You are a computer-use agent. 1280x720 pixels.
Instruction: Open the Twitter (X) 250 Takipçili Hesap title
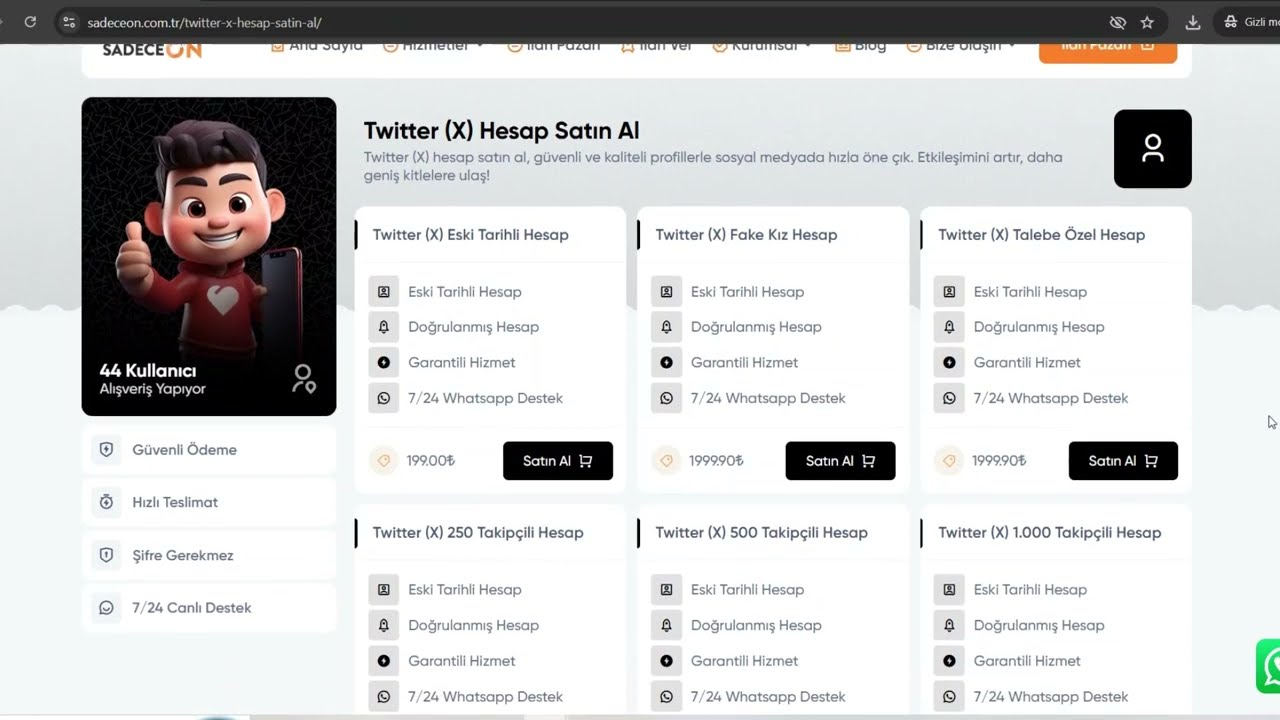[x=478, y=533]
